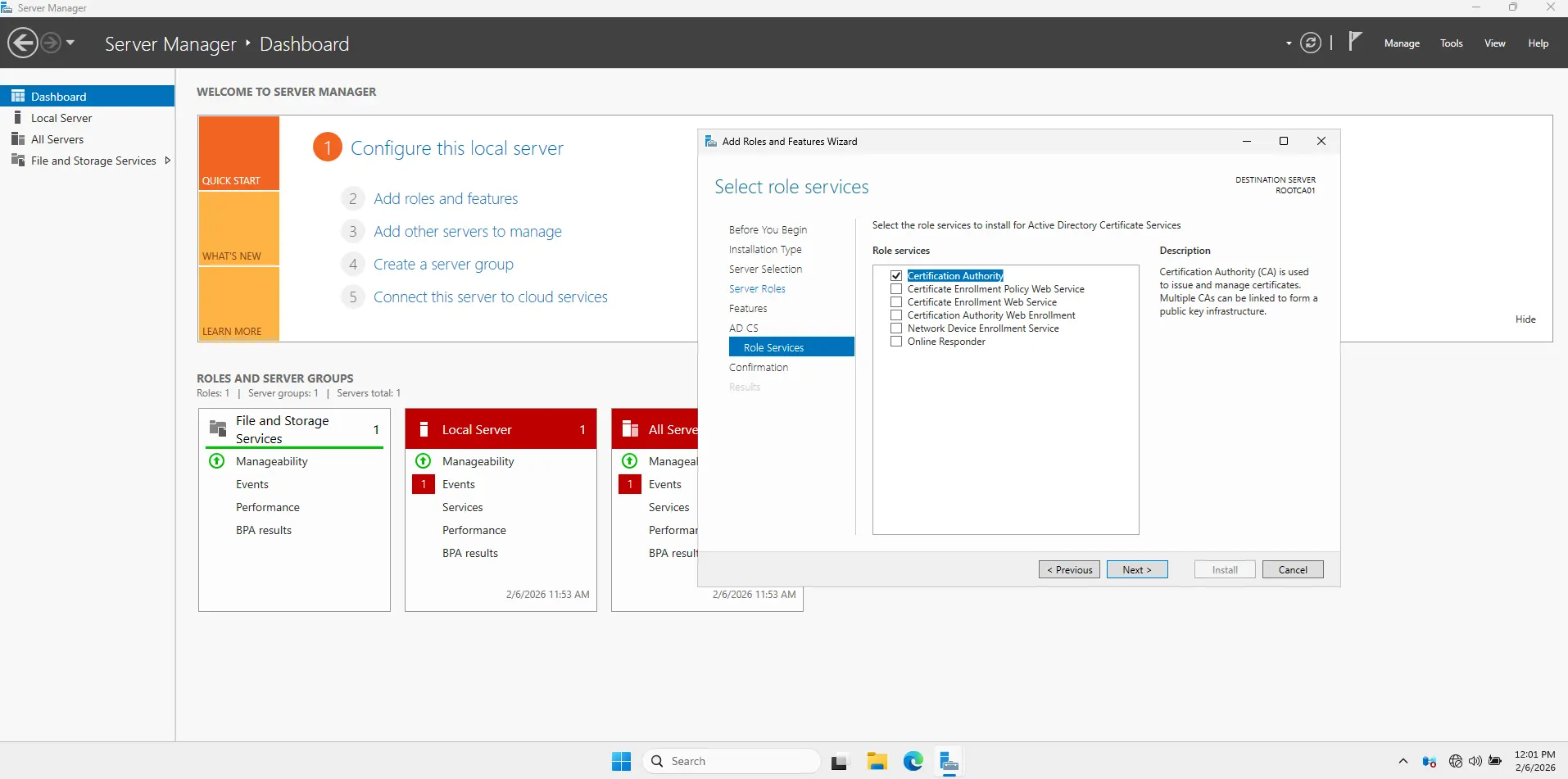Click the File and Storage Services sidebar icon
The height and width of the screenshot is (779, 1568).
pyautogui.click(x=18, y=161)
